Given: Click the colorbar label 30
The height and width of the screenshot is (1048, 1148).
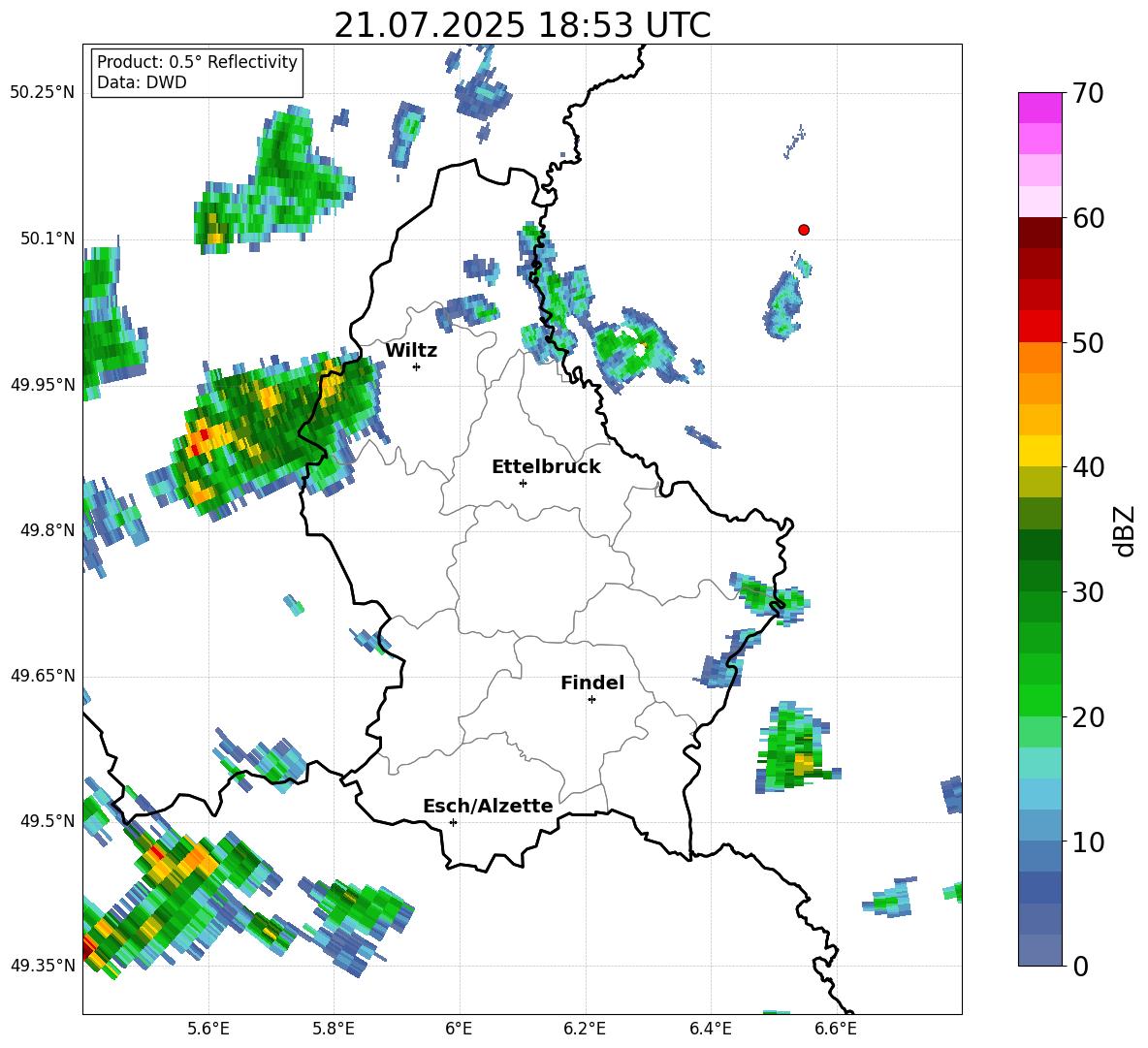Looking at the screenshot, I should pyautogui.click(x=1088, y=592).
